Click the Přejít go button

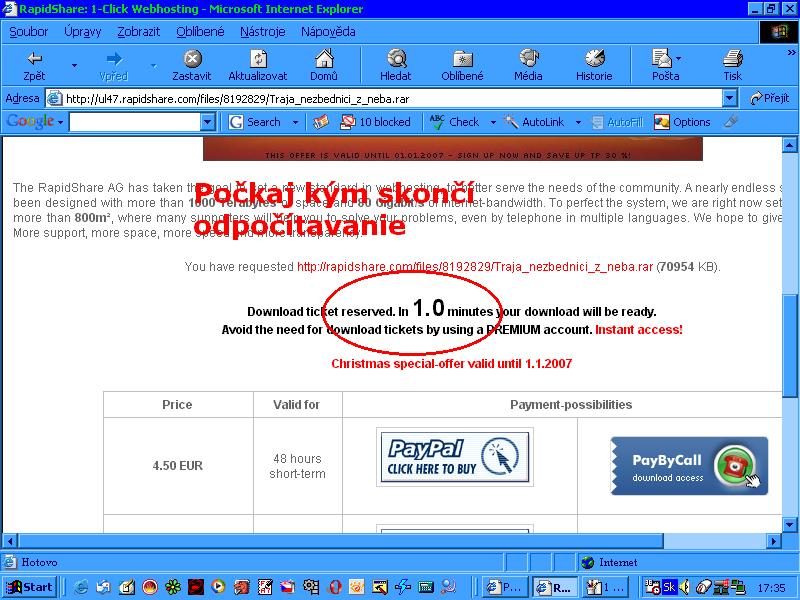(x=769, y=98)
